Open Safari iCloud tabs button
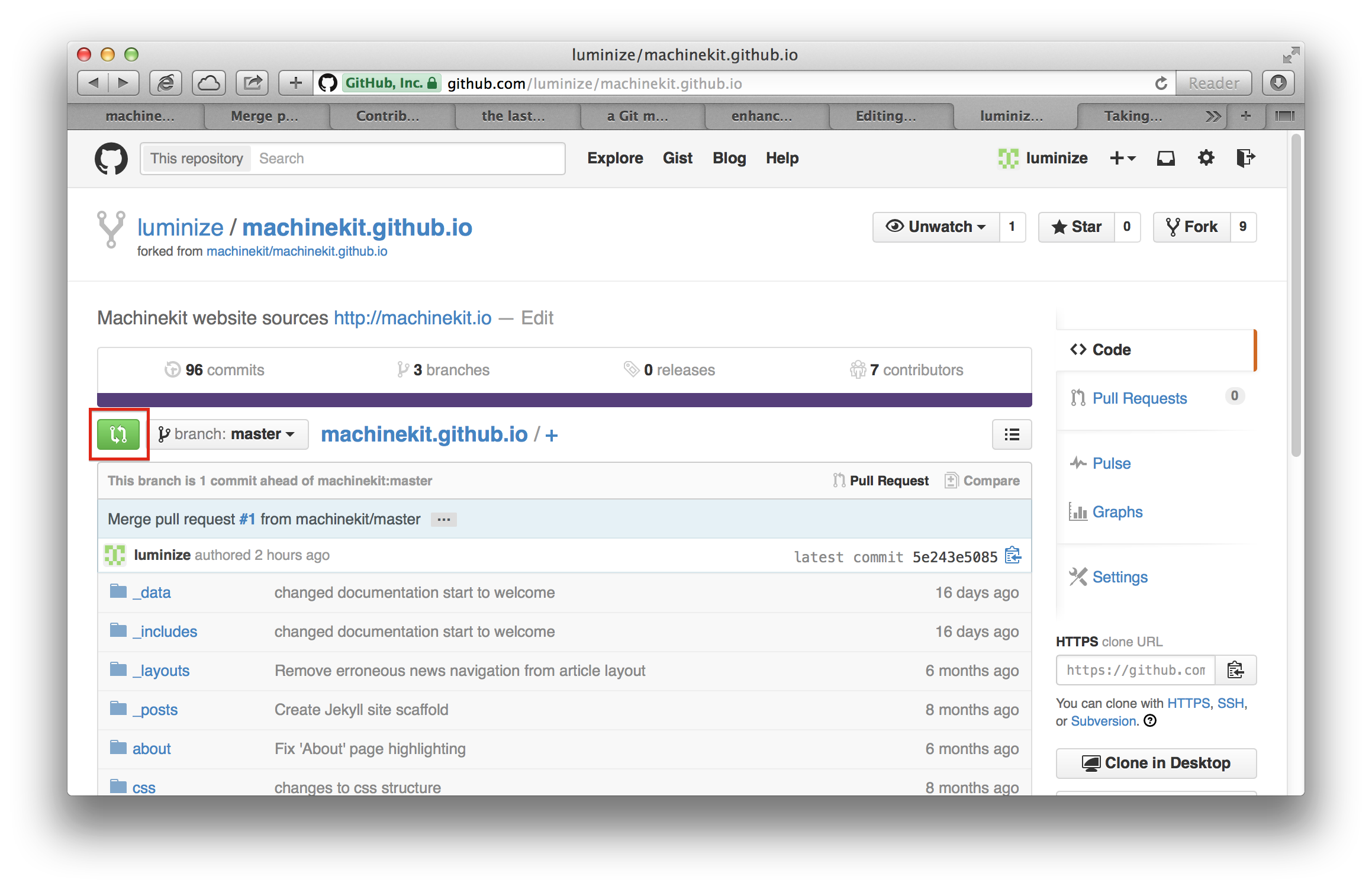Image resolution: width=1372 pixels, height=889 pixels. (208, 83)
